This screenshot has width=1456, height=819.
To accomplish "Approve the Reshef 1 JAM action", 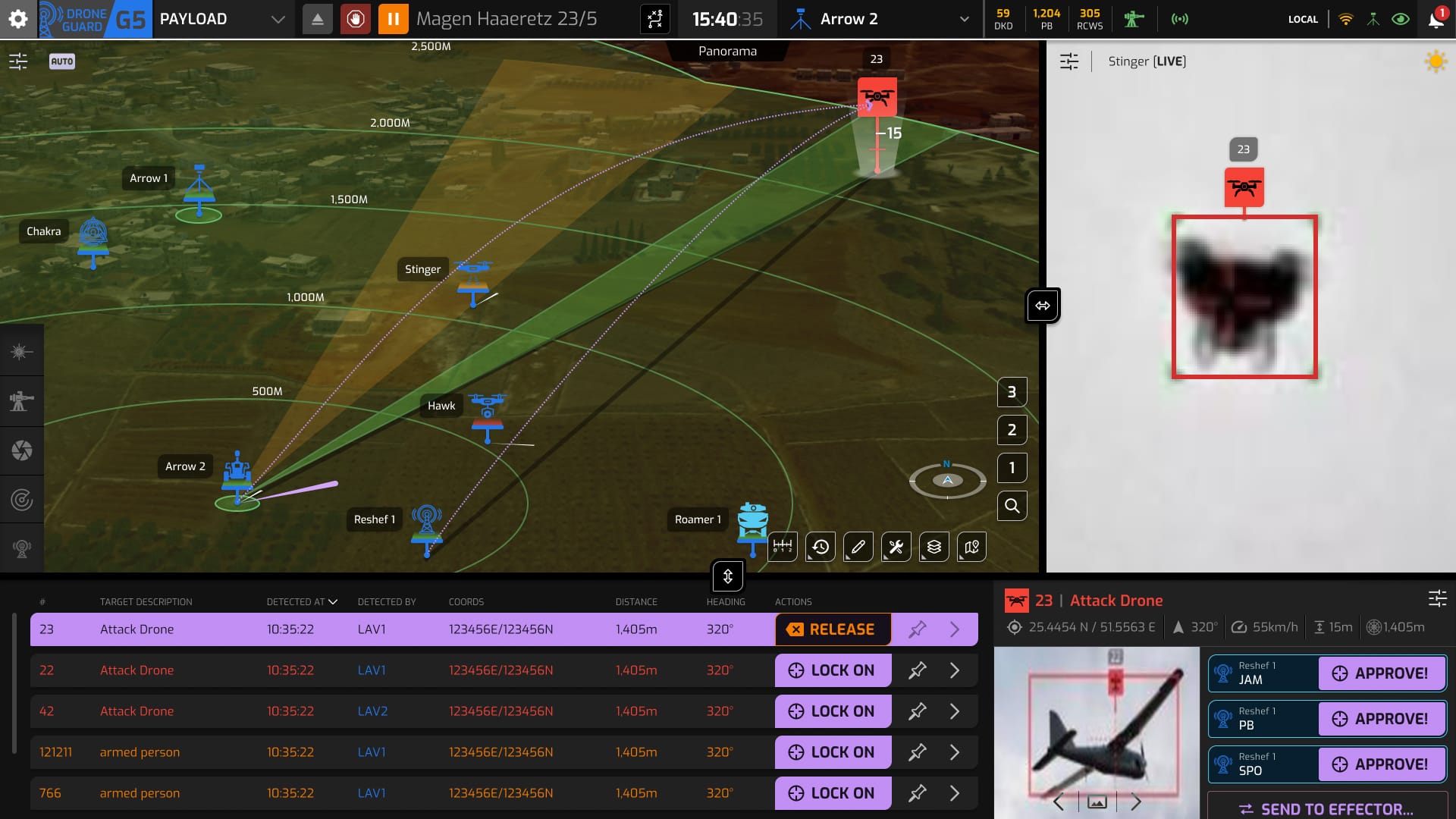I will point(1381,673).
